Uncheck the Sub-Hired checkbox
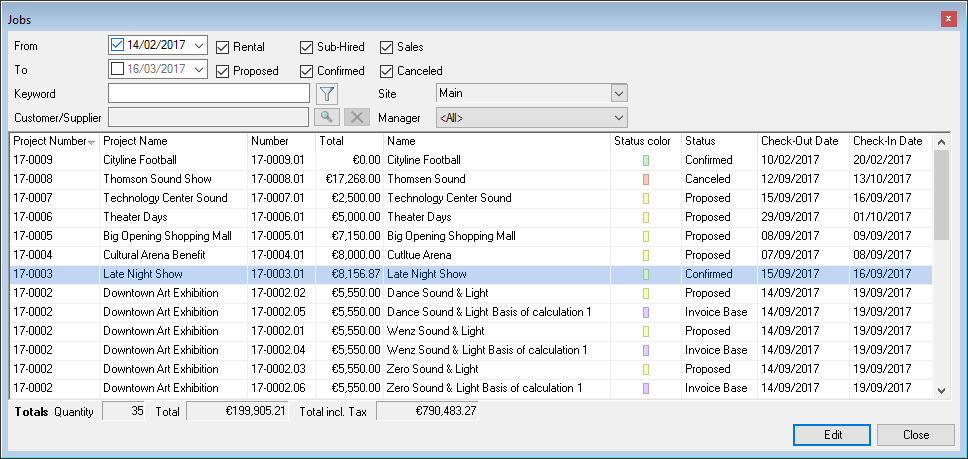 point(307,47)
